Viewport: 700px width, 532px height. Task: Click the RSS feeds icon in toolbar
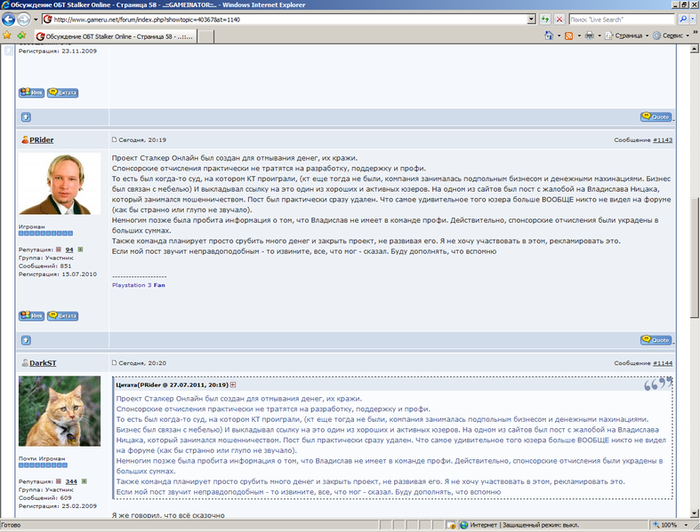click(x=568, y=36)
